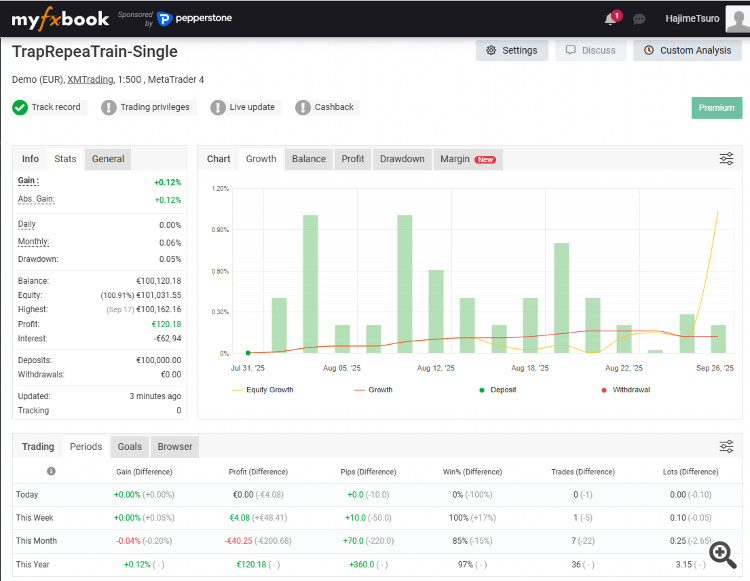Click the green deposit dot on Jul 31

click(x=248, y=353)
